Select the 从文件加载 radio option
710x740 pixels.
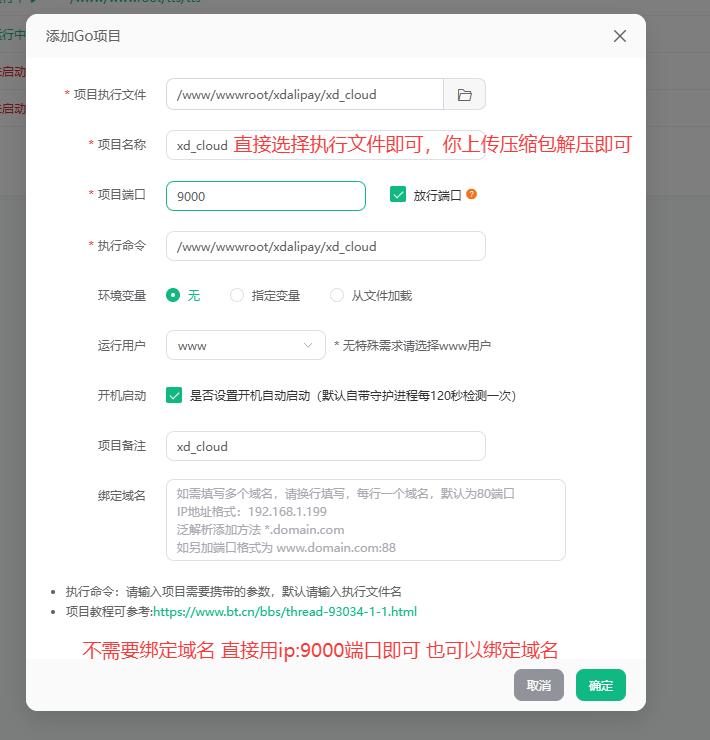point(336,295)
